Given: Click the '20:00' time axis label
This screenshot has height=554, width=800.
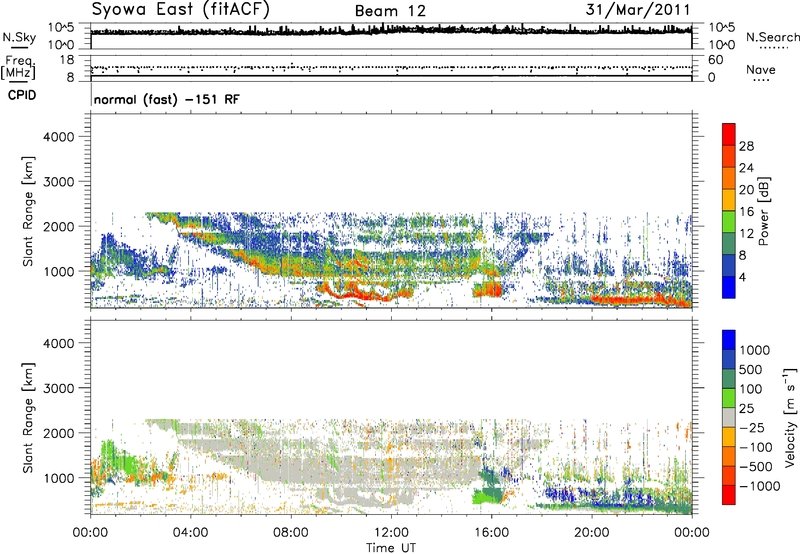Looking at the screenshot, I should pyautogui.click(x=592, y=533).
